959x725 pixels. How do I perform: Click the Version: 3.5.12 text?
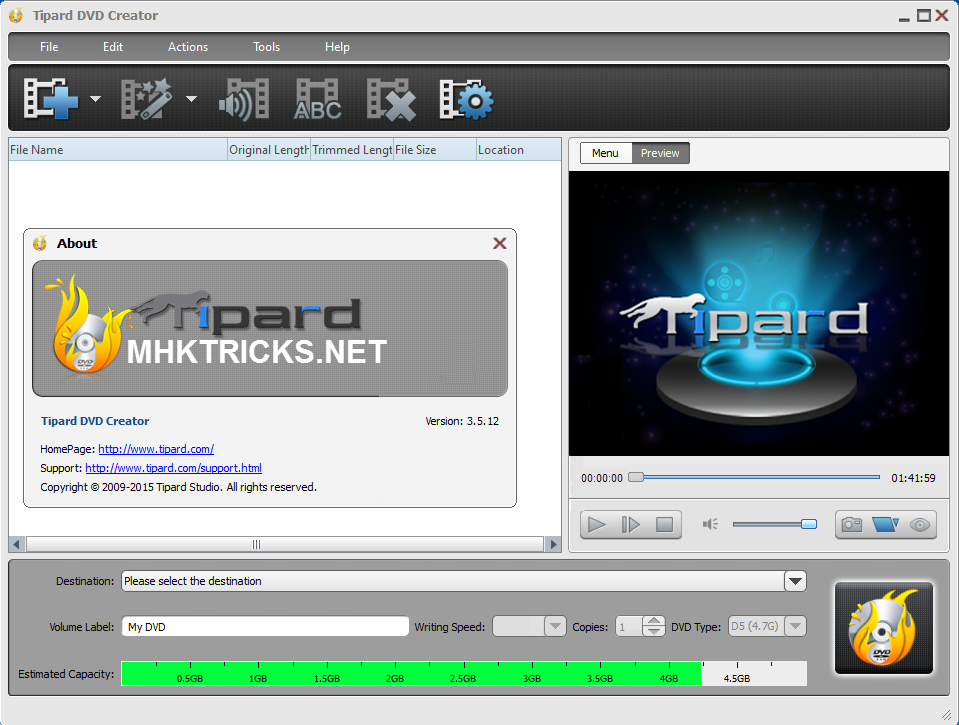coord(462,421)
